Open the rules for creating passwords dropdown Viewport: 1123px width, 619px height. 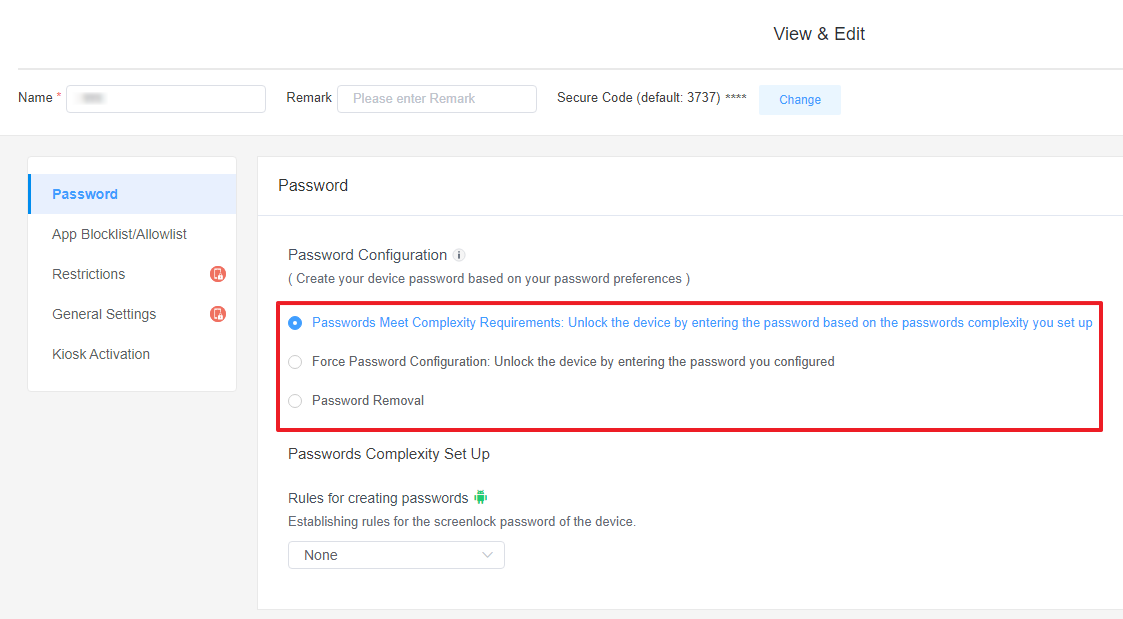(396, 555)
